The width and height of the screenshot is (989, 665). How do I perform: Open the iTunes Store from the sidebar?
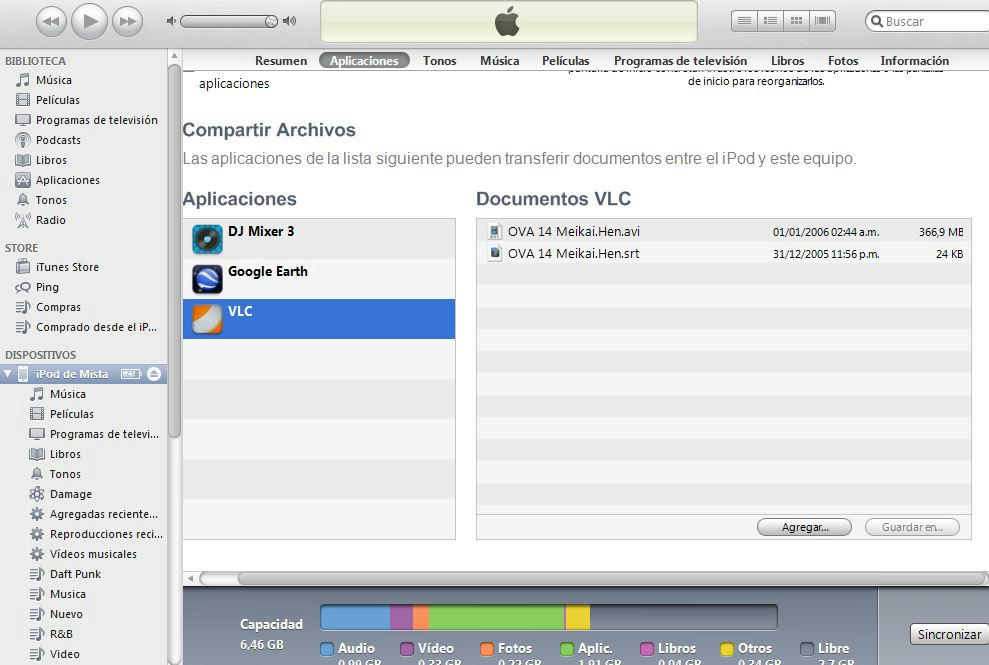coord(67,267)
